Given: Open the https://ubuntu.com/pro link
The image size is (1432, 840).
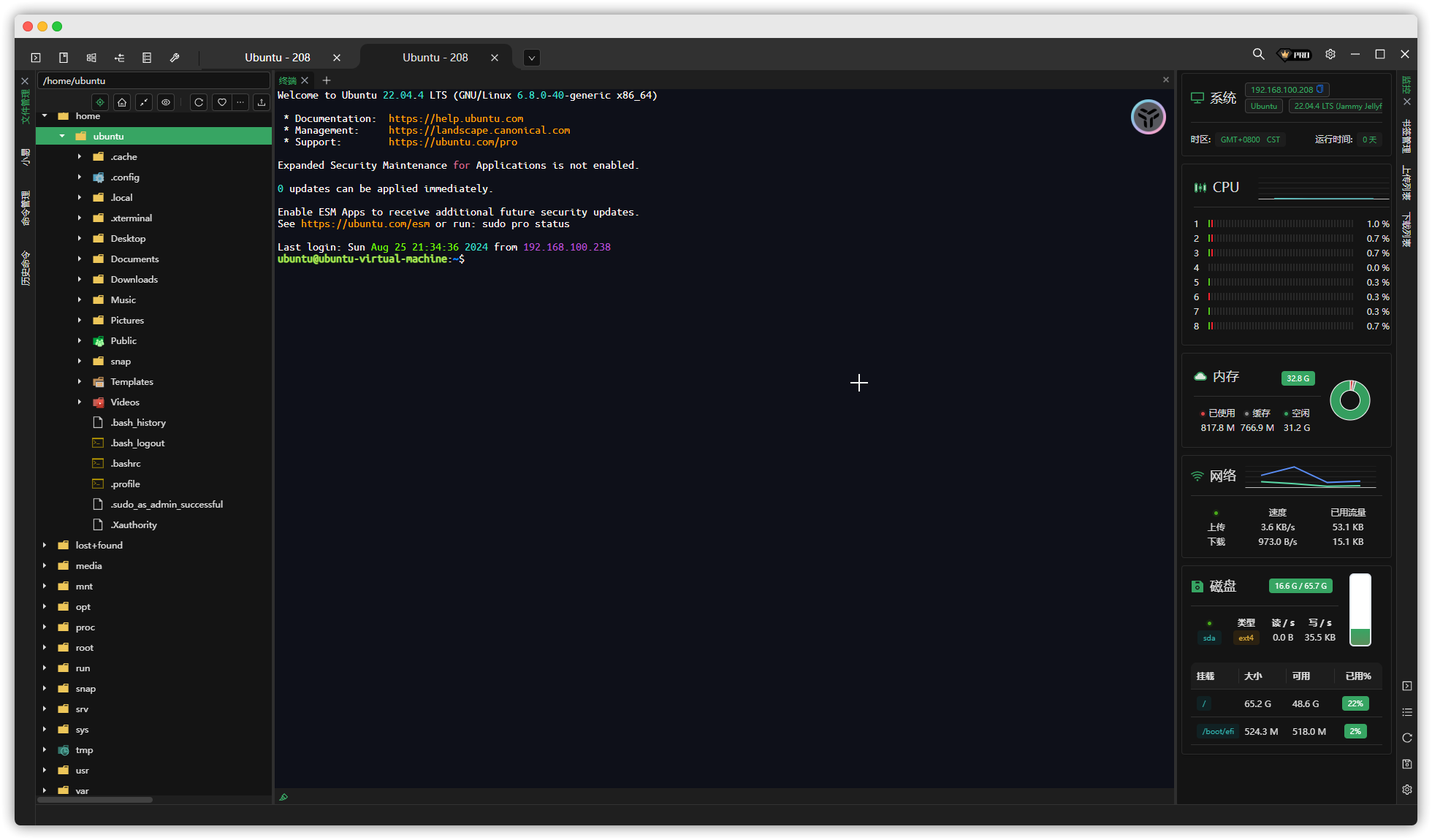Looking at the screenshot, I should click(x=453, y=142).
